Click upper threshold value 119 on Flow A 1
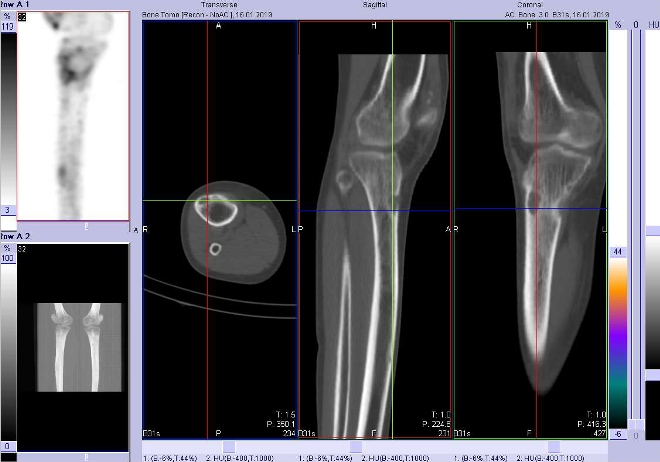Image resolution: width=660 pixels, height=462 pixels. pyautogui.click(x=7, y=27)
